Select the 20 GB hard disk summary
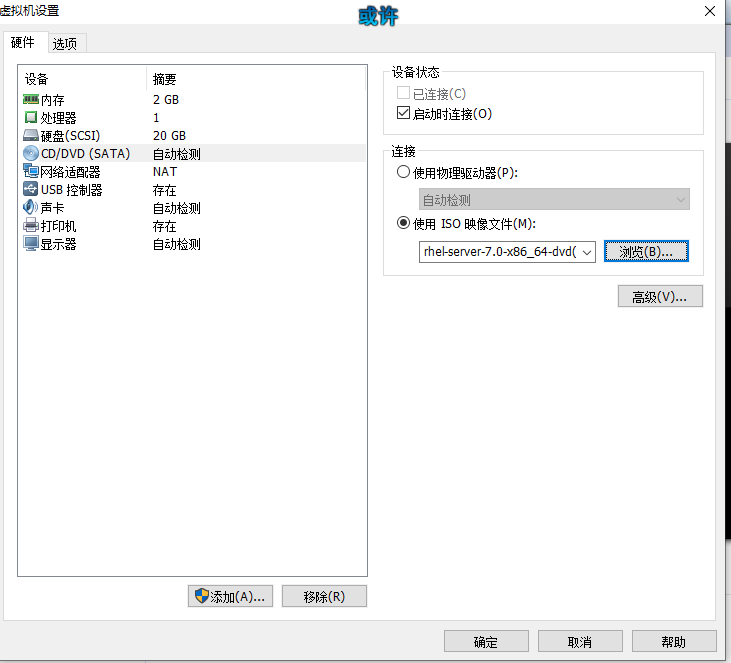Viewport: 731px width, 663px height. [x=169, y=135]
